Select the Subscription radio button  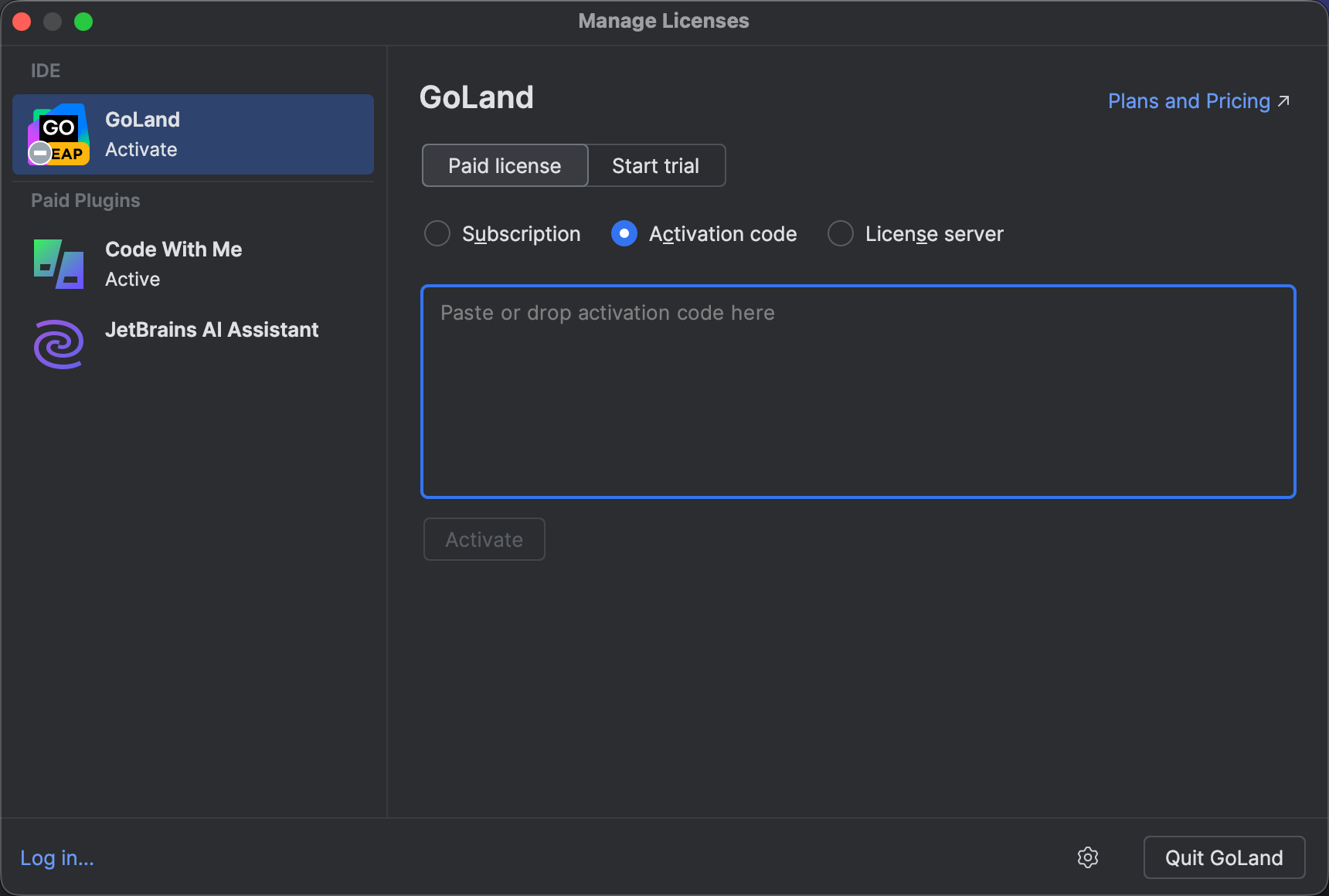tap(437, 233)
